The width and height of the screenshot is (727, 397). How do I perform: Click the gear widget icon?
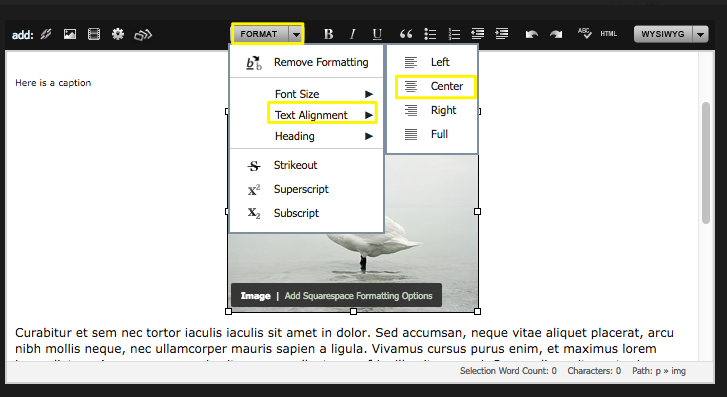[x=118, y=34]
